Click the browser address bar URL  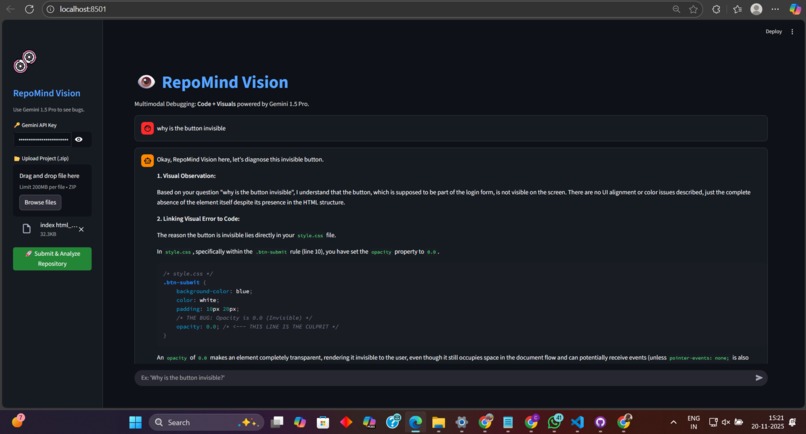pyautogui.click(x=83, y=9)
